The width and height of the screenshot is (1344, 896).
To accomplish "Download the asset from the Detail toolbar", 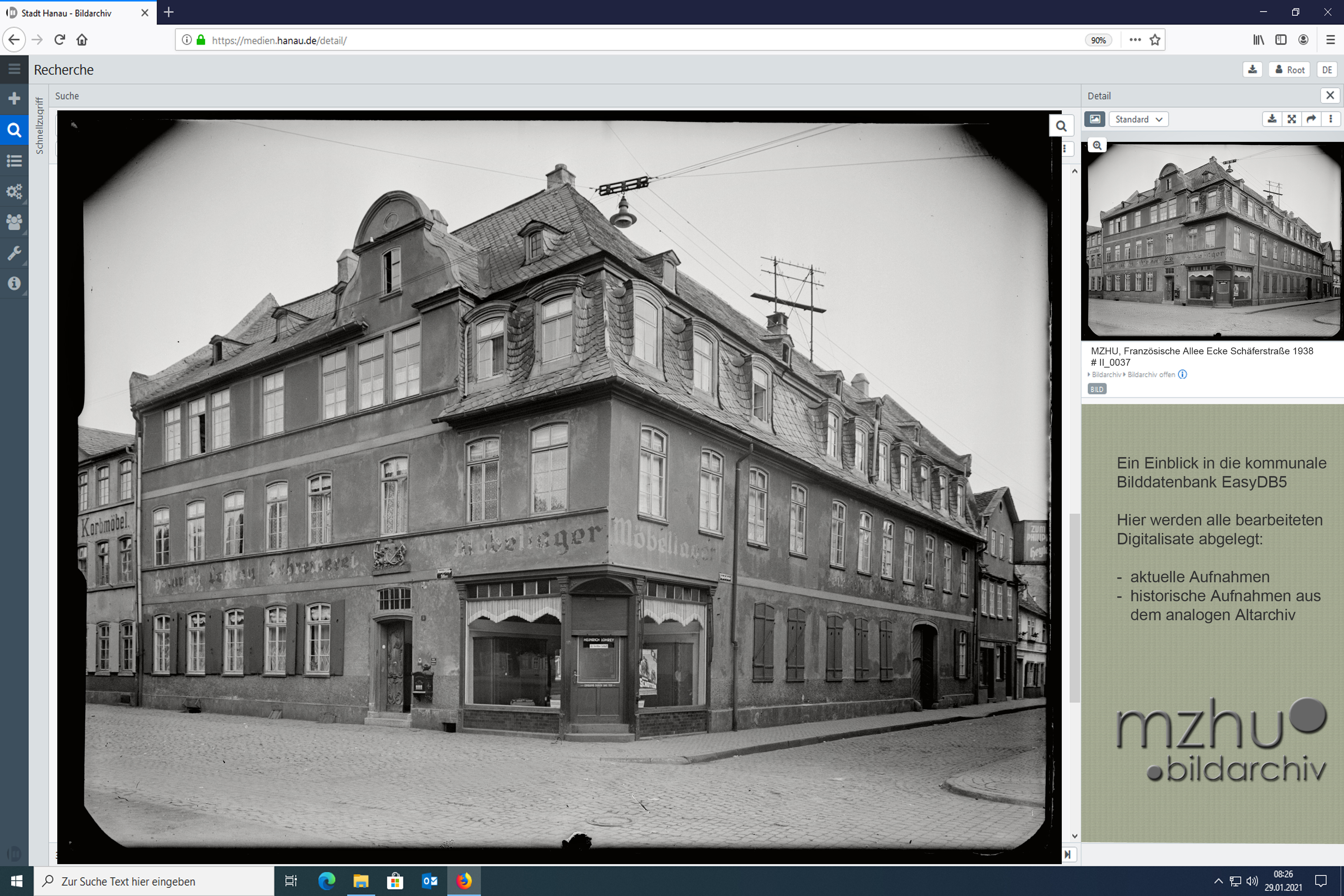I will [1272, 119].
